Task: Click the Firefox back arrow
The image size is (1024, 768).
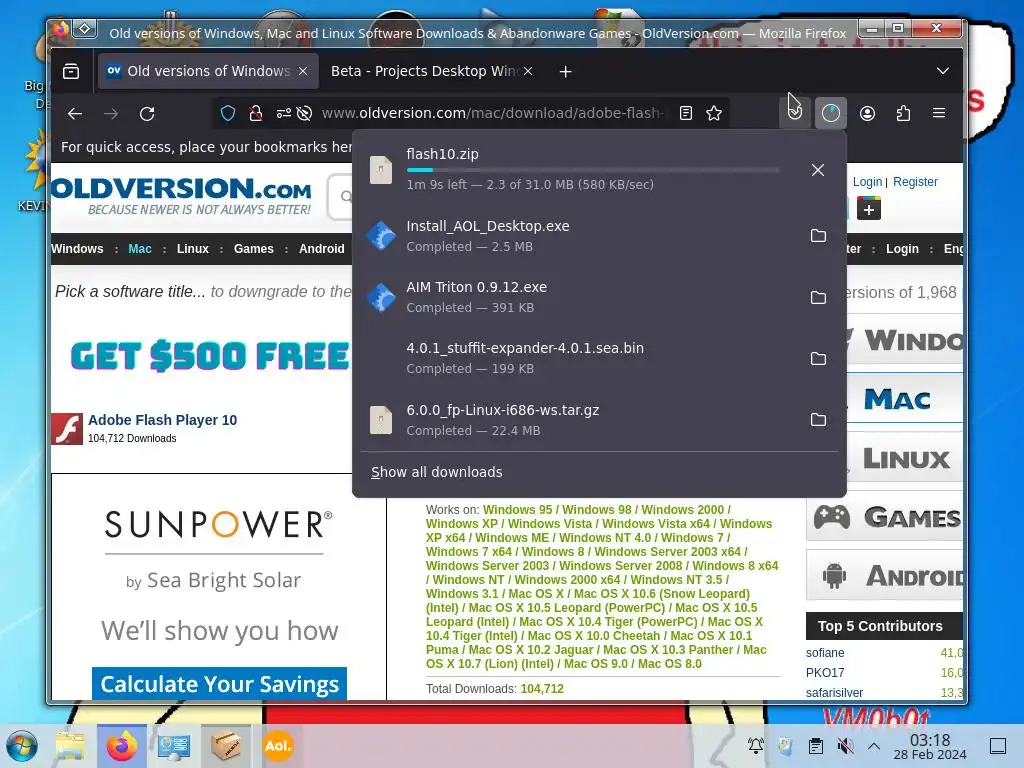Action: 74,114
